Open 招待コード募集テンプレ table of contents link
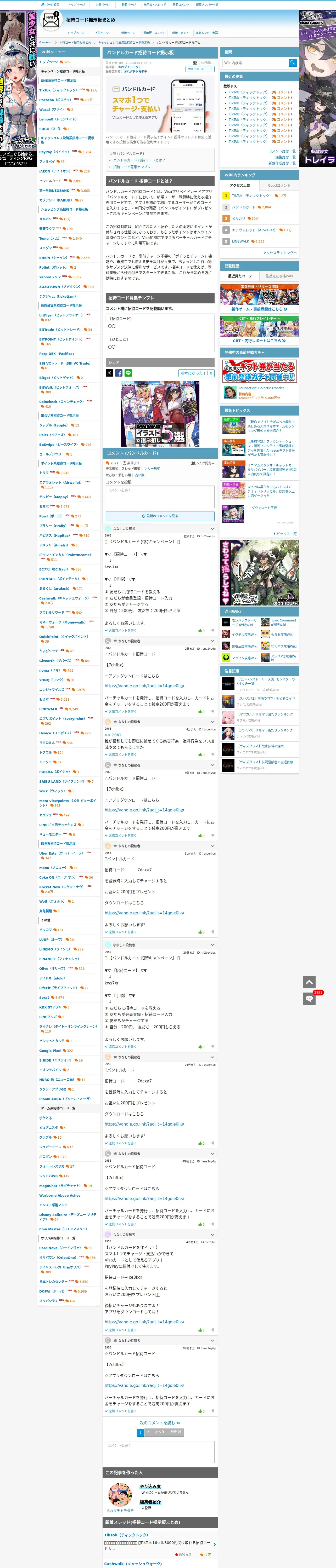 [x=131, y=167]
